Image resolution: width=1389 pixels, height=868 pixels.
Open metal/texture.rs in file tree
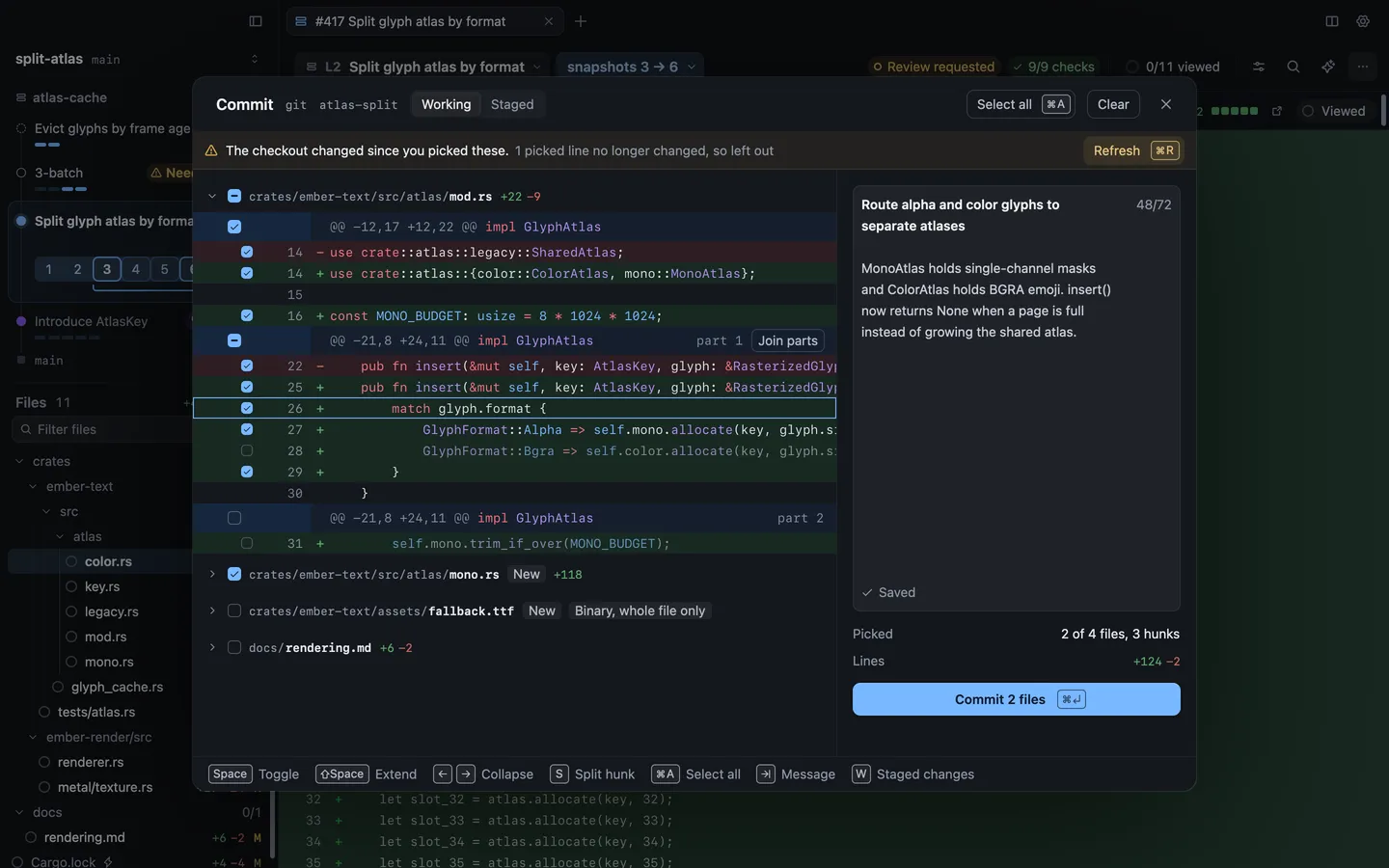point(105,787)
